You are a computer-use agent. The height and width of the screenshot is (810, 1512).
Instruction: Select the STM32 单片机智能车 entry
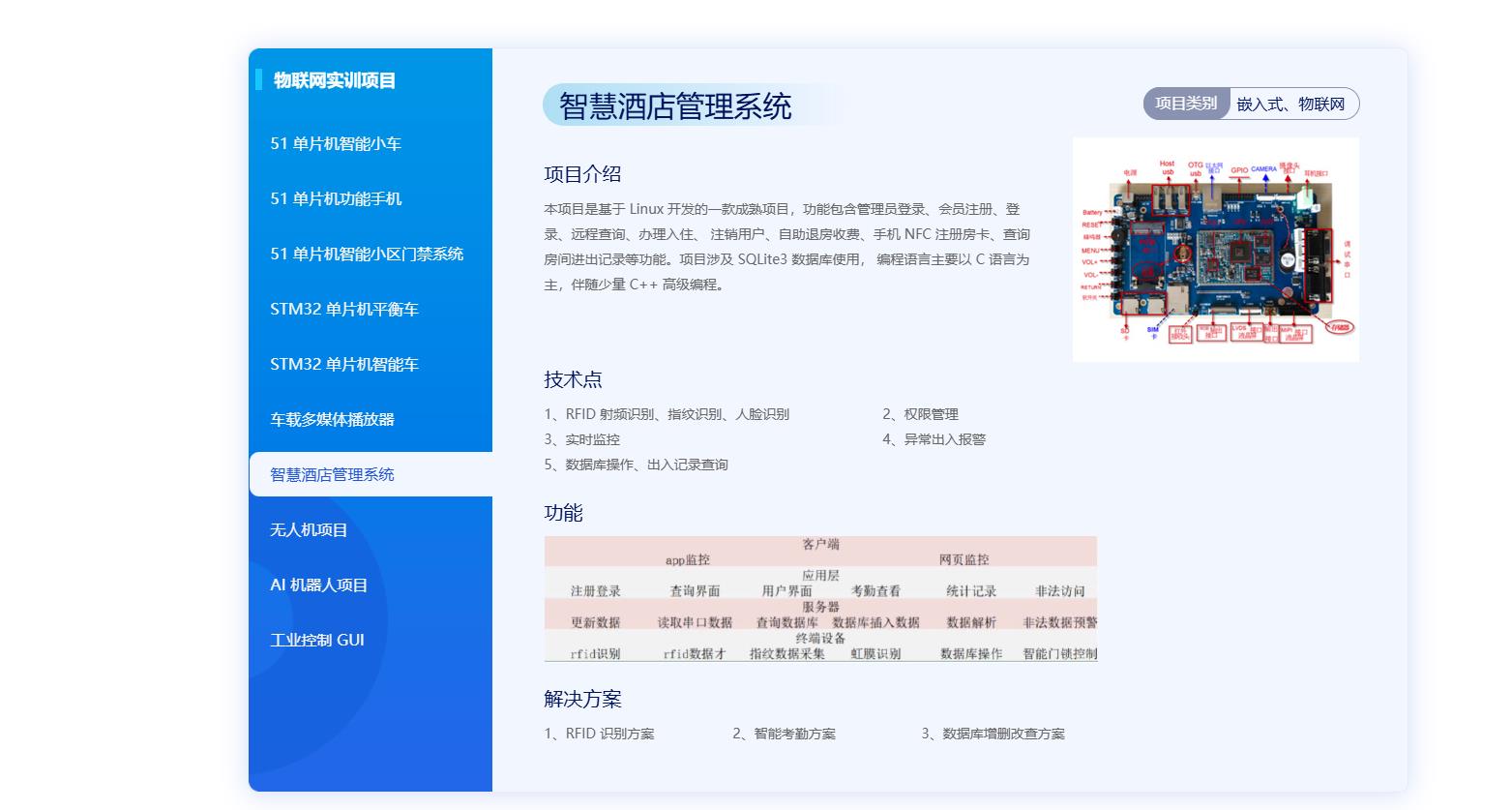coord(344,364)
